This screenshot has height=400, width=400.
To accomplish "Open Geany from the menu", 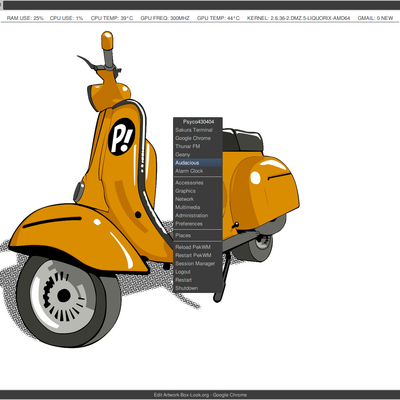I will point(198,155).
